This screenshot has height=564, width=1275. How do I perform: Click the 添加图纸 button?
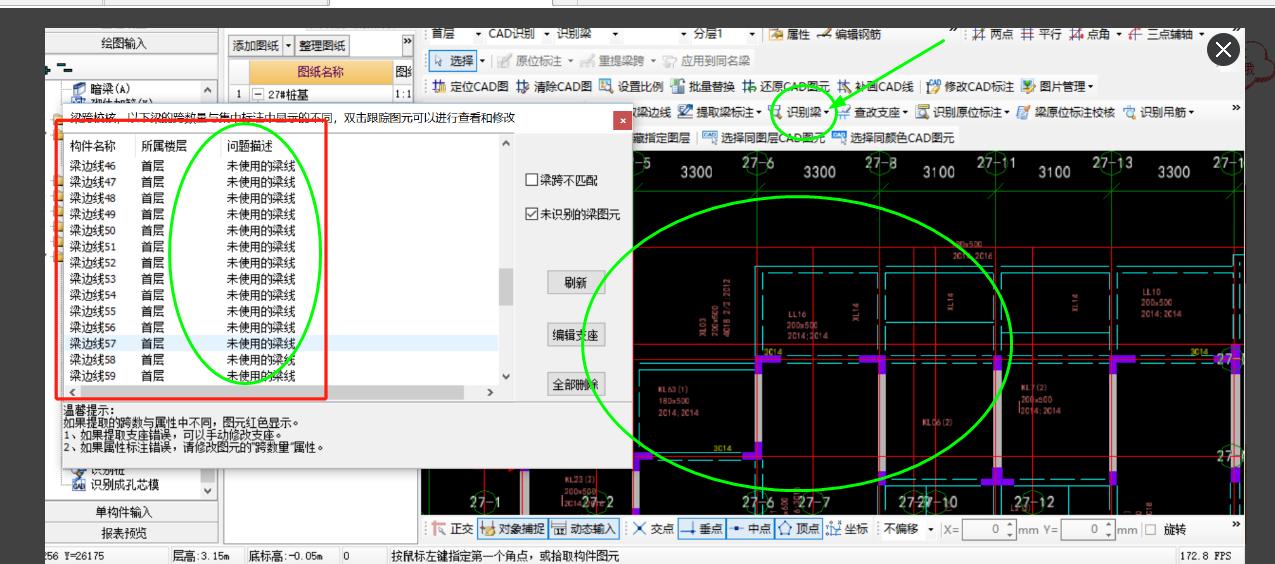pos(257,45)
